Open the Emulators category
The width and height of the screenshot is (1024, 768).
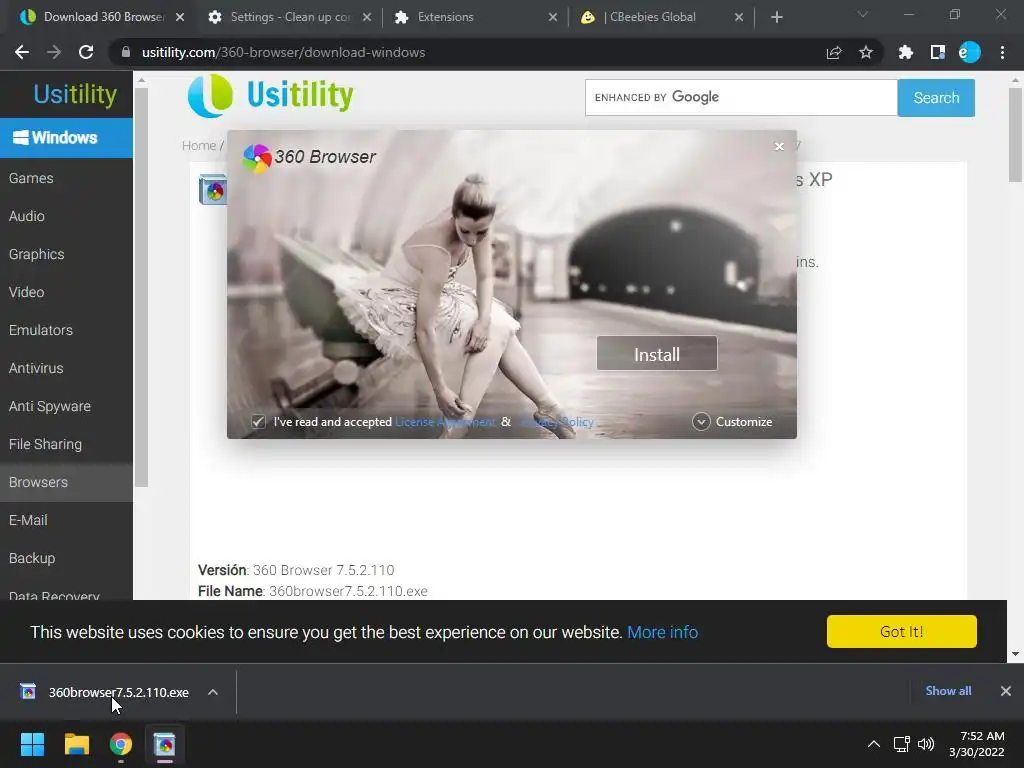pos(66,330)
